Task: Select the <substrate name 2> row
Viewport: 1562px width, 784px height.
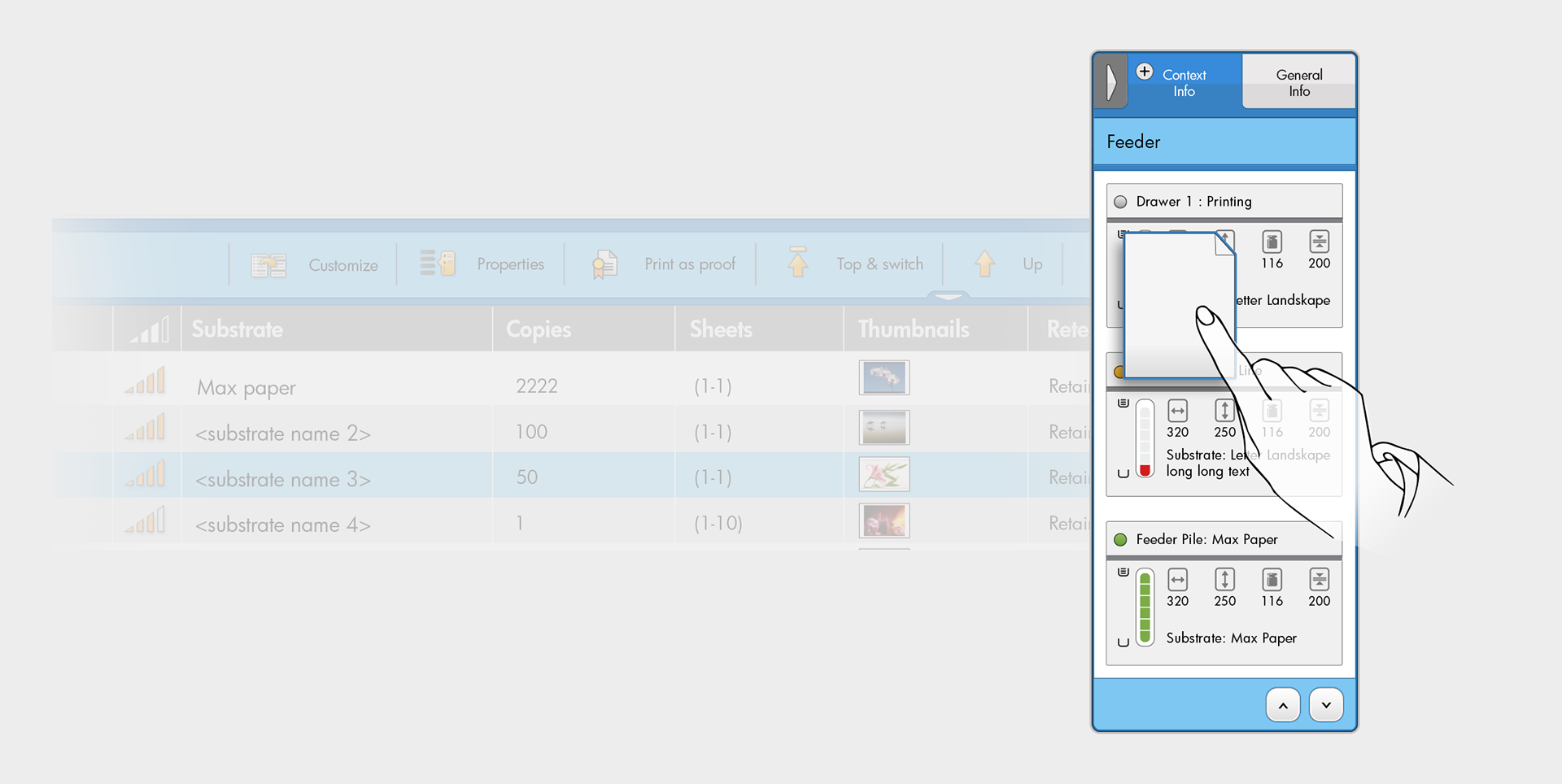Action: pos(572,428)
